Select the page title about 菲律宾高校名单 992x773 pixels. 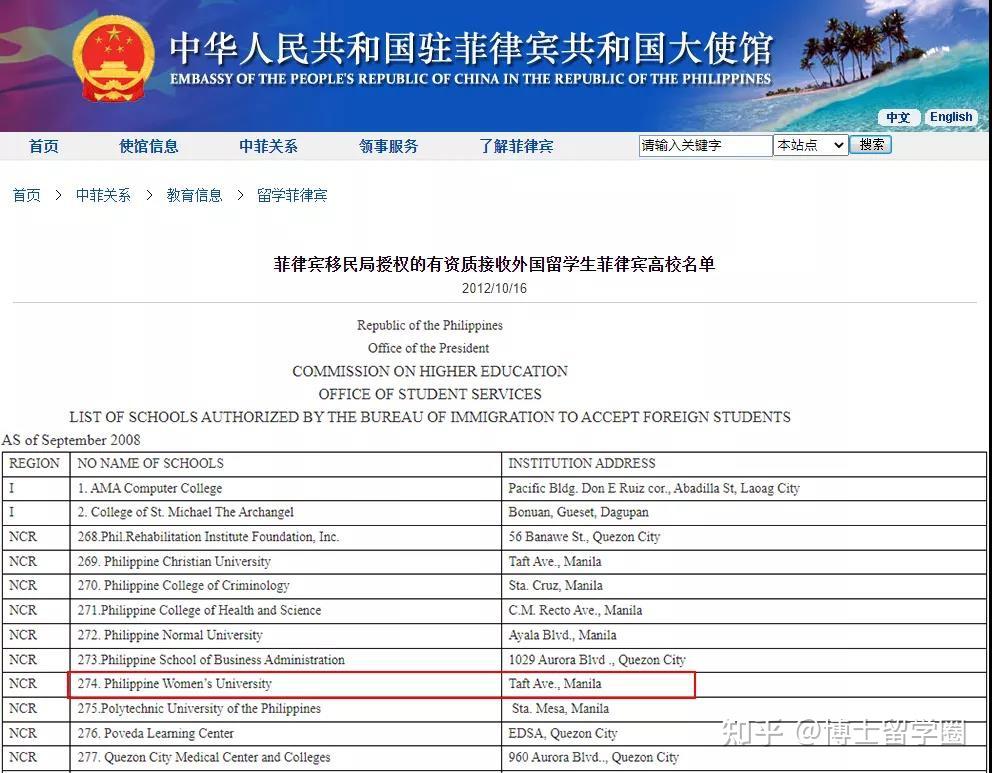coord(494,264)
